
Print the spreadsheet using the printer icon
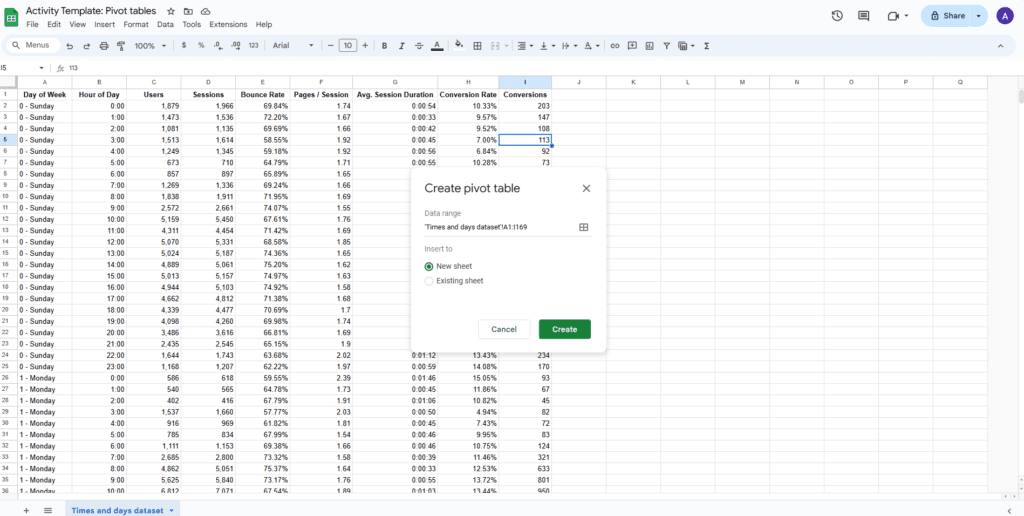point(103,46)
